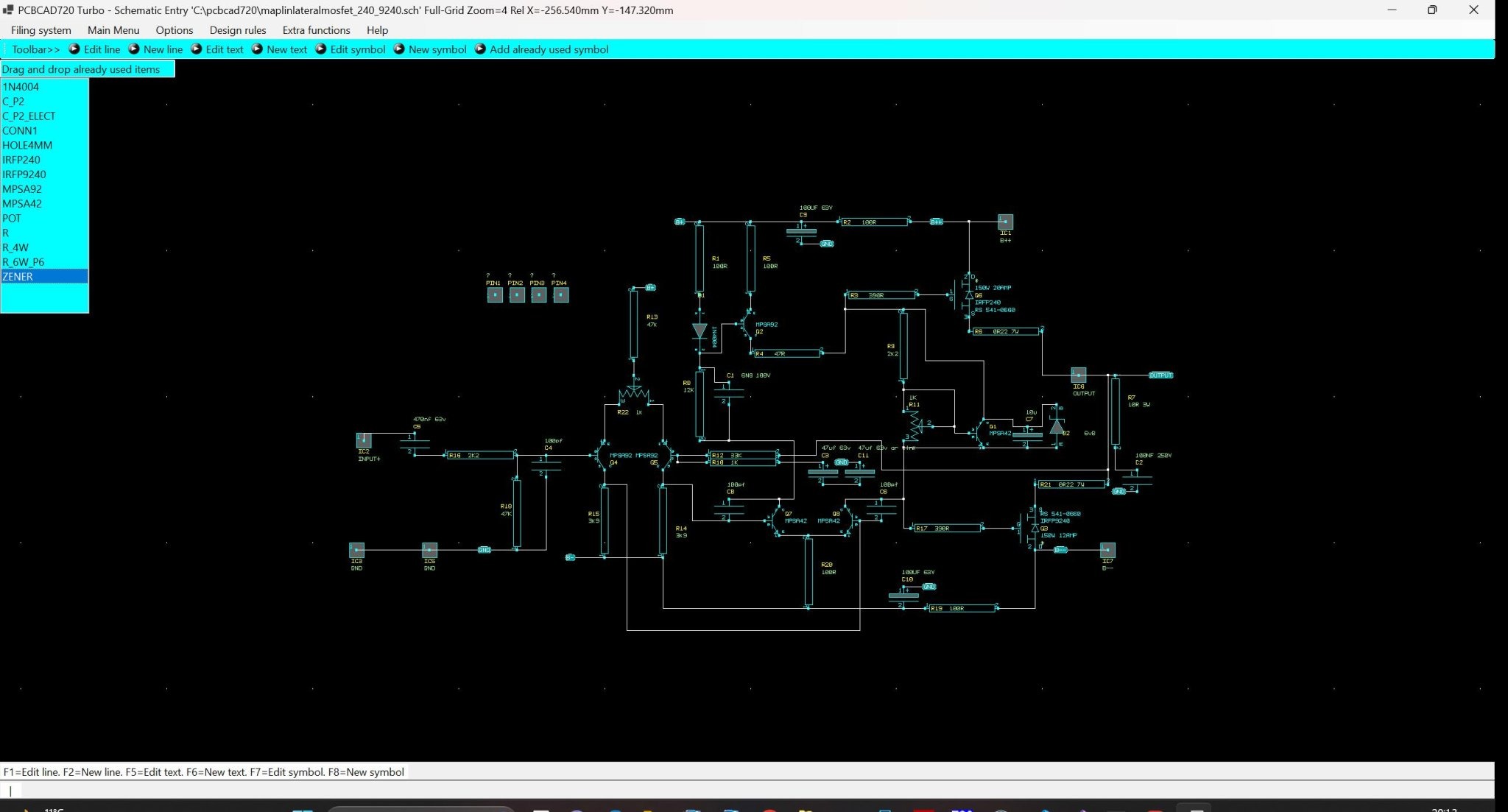Image resolution: width=1508 pixels, height=812 pixels.
Task: Click the OUTPUT net label
Action: coord(1160,375)
